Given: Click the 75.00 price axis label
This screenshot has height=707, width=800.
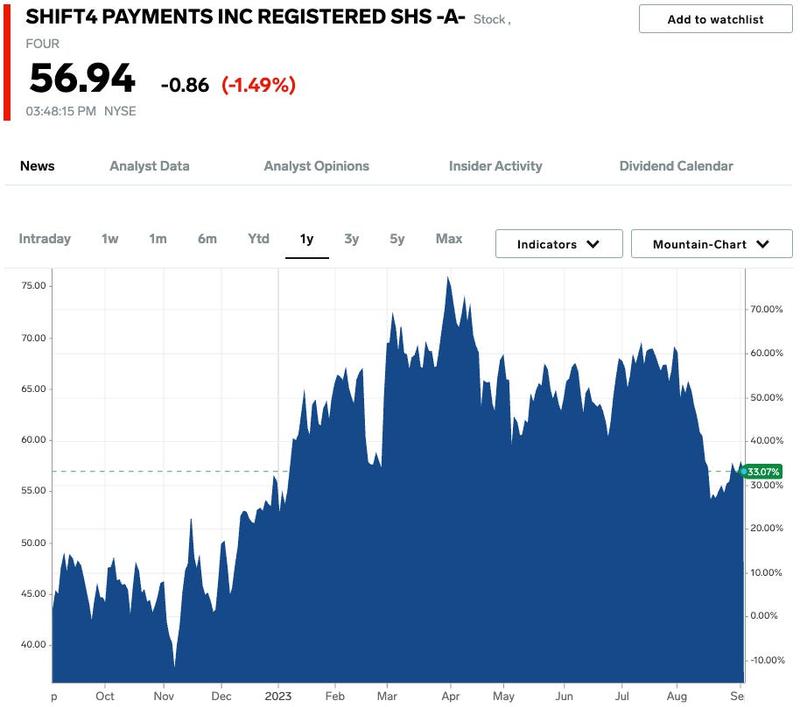Looking at the screenshot, I should click(x=34, y=286).
